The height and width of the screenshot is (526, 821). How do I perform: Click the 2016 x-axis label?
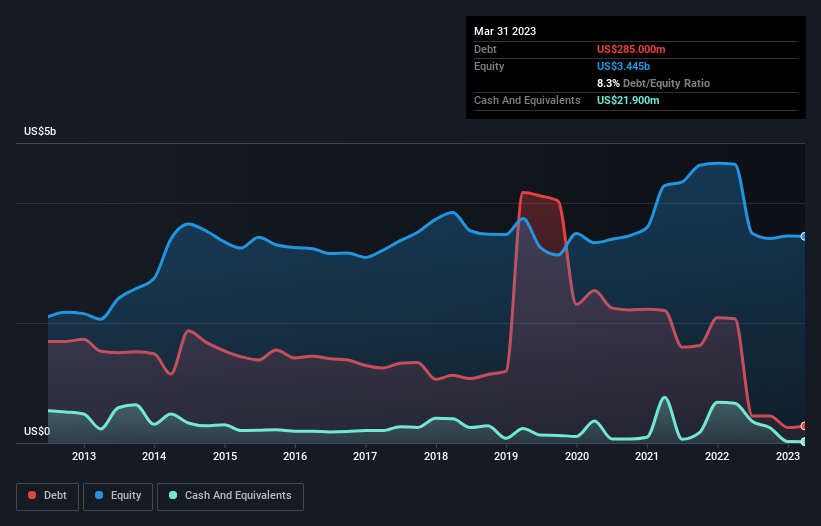(x=295, y=456)
